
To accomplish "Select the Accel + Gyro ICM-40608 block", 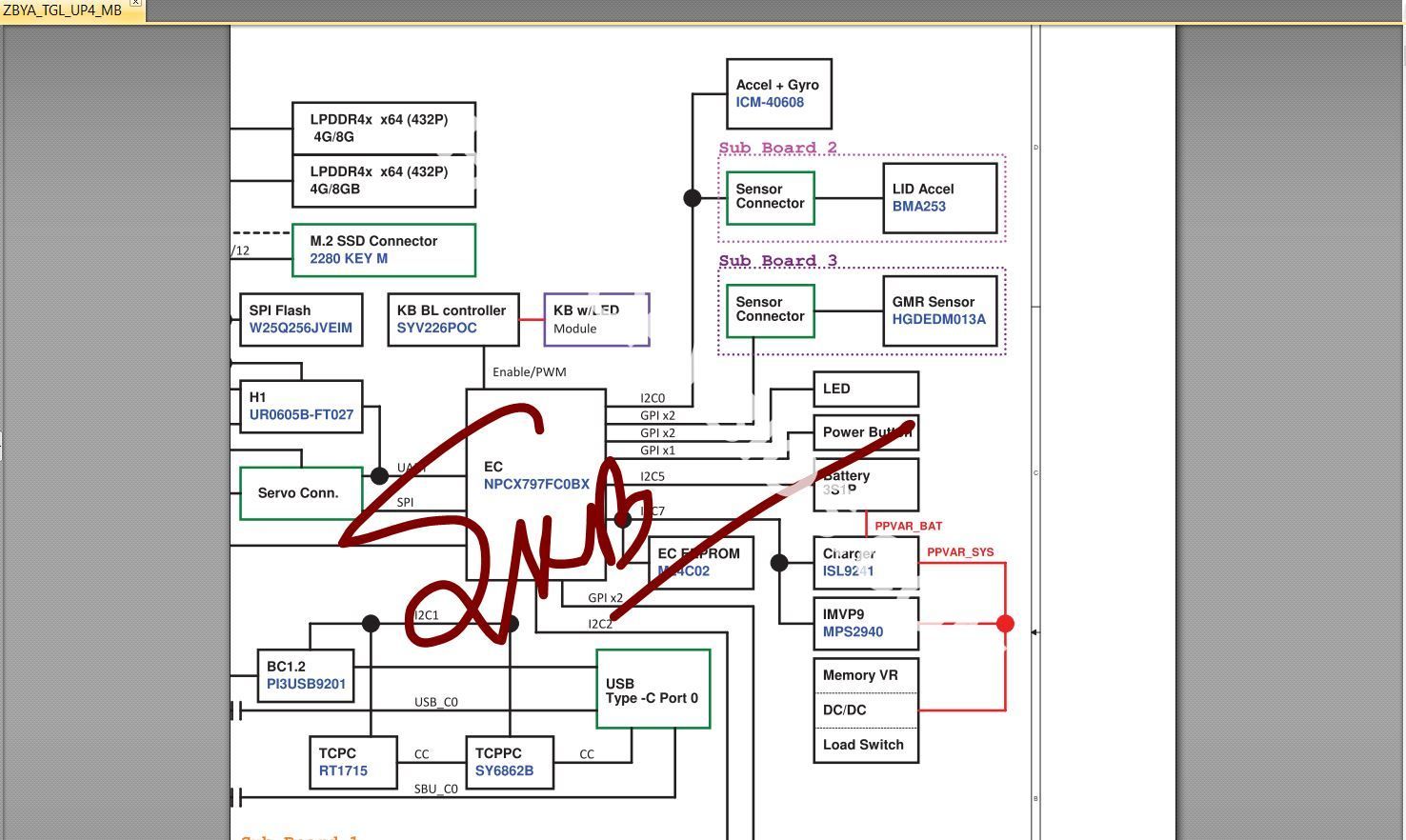I will [778, 93].
